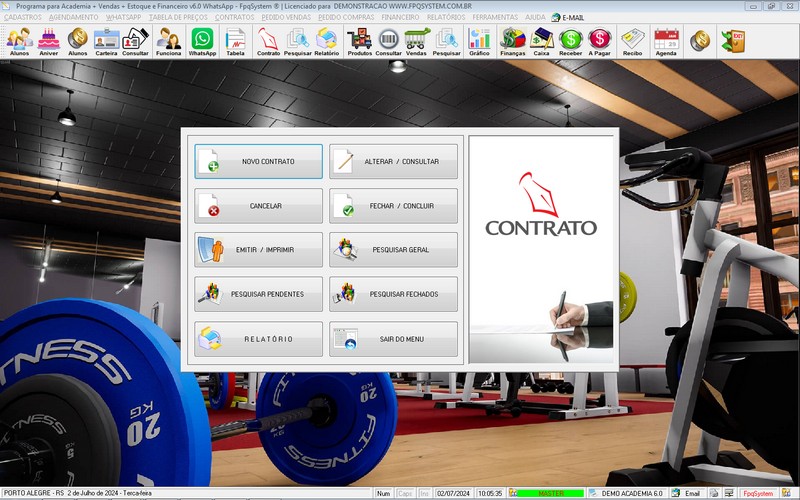
Task: Click the red A Pagar dollar icon
Action: (599, 41)
